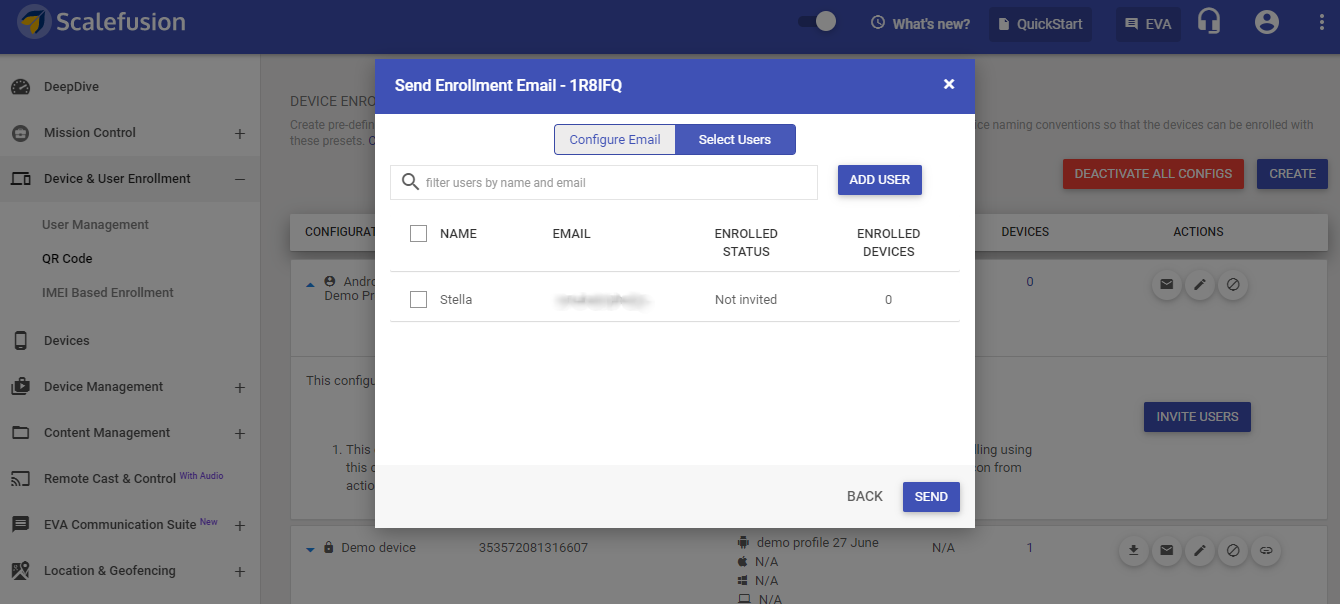Click email icon in Demo device row
1340x604 pixels.
pyautogui.click(x=1166, y=550)
